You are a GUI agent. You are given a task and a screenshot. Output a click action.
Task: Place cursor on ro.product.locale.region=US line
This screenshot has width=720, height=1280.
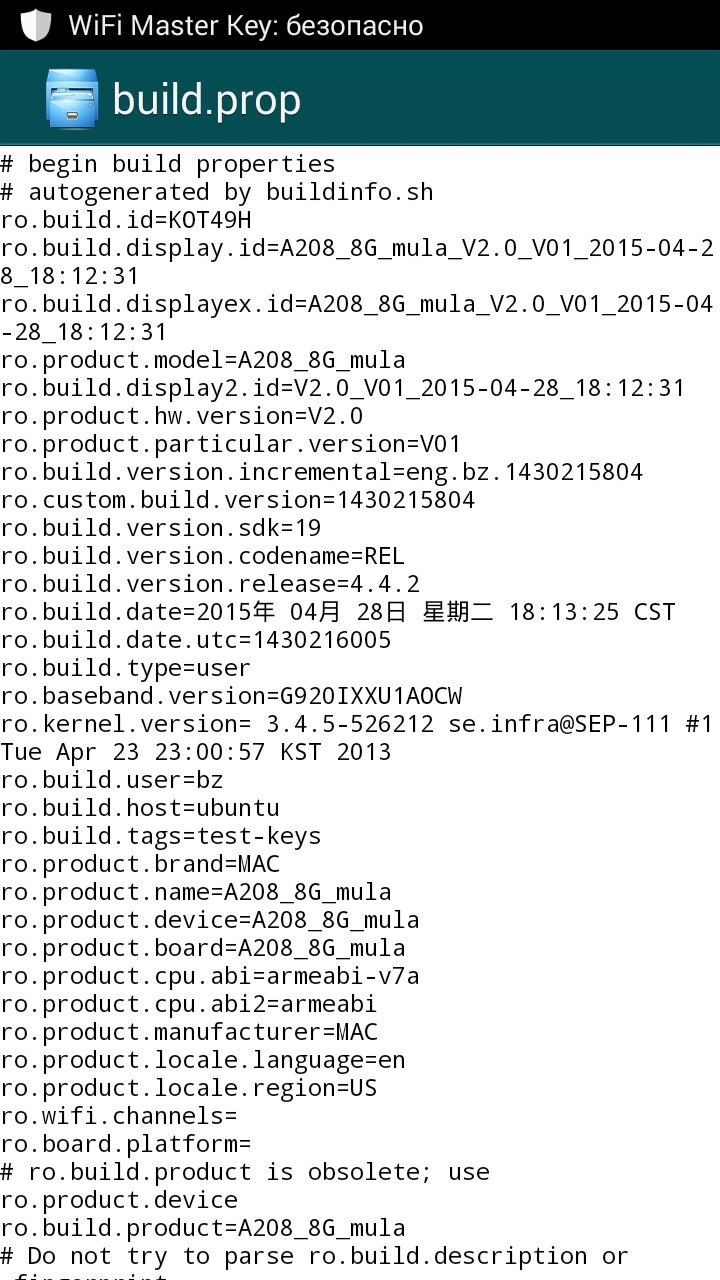[189, 1087]
